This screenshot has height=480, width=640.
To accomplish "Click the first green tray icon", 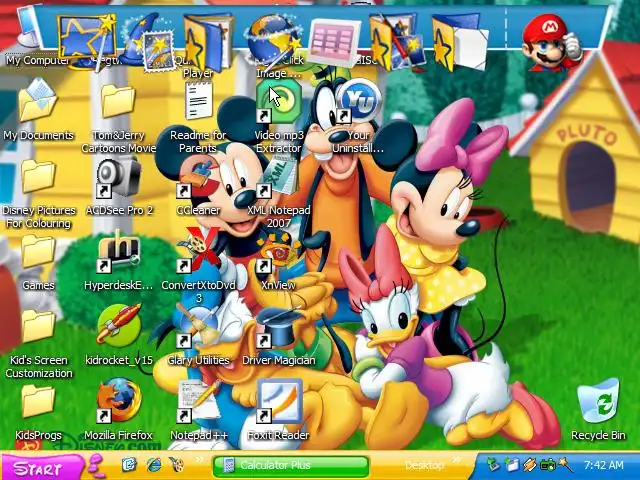I will [x=493, y=464].
